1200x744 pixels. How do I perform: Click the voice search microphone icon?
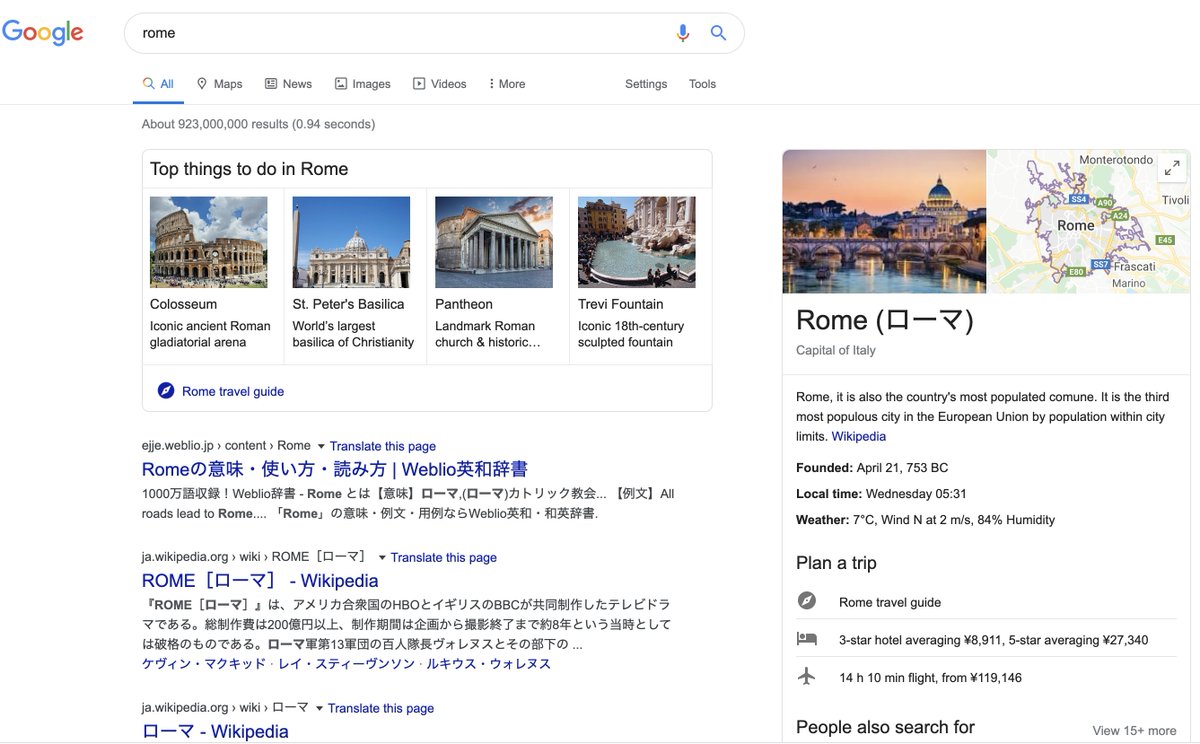[x=683, y=33]
